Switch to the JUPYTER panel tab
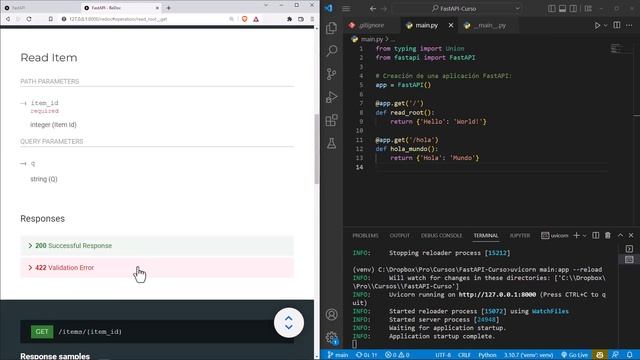 pos(520,236)
